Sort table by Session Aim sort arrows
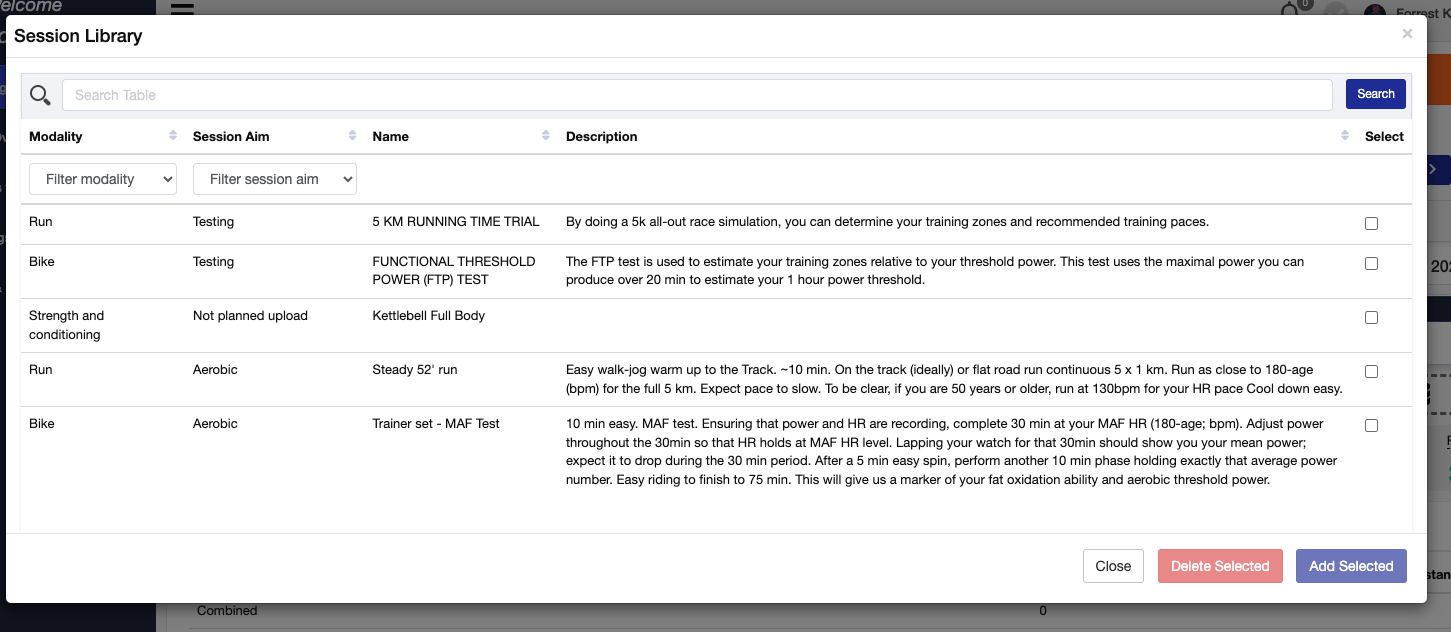 click(353, 136)
